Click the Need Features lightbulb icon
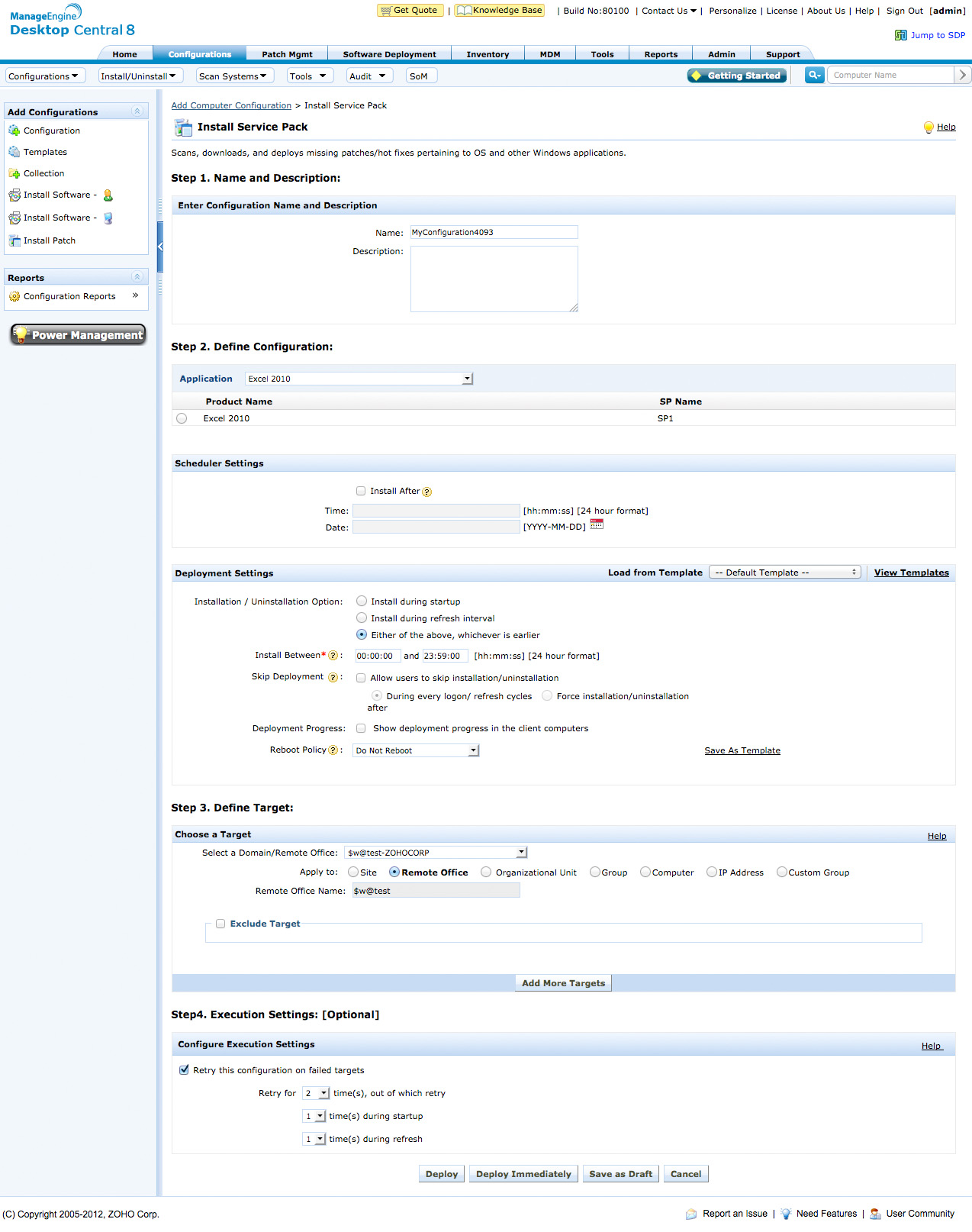Image resolution: width=972 pixels, height=1232 pixels. tap(786, 1214)
